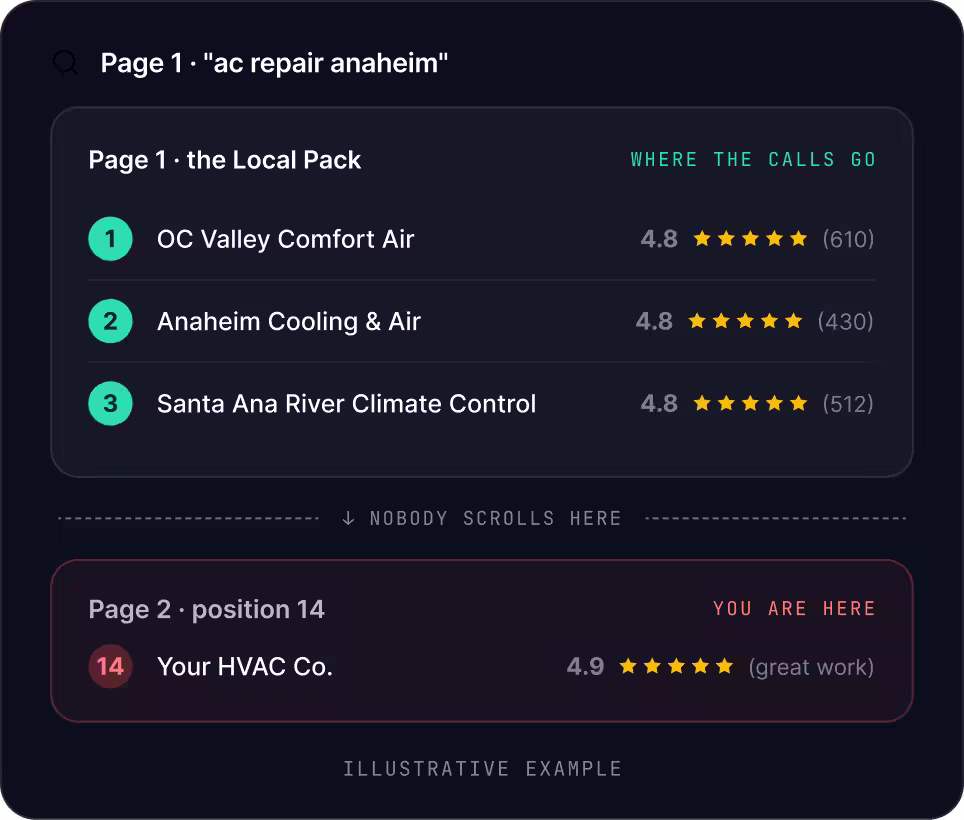Click the search query "ac repair anaheim"

326,63
